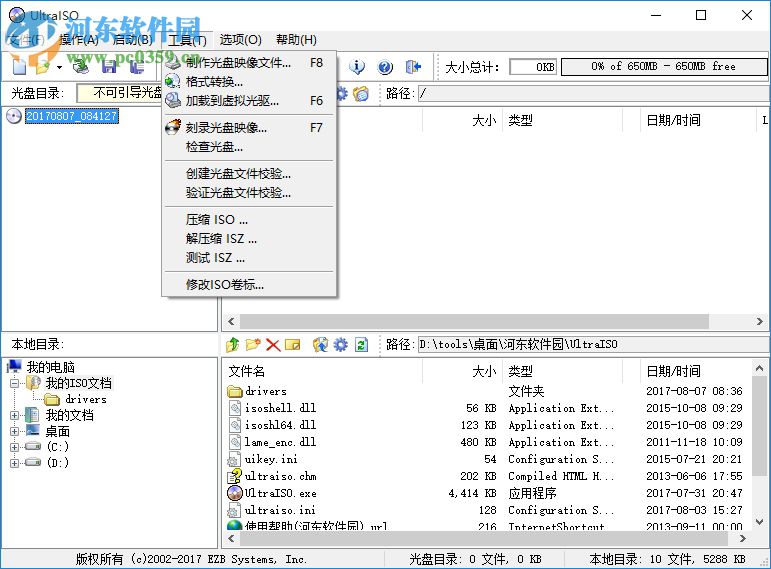The height and width of the screenshot is (569, 771).
Task: Select ultraiso.chm in the file list
Action: click(281, 476)
